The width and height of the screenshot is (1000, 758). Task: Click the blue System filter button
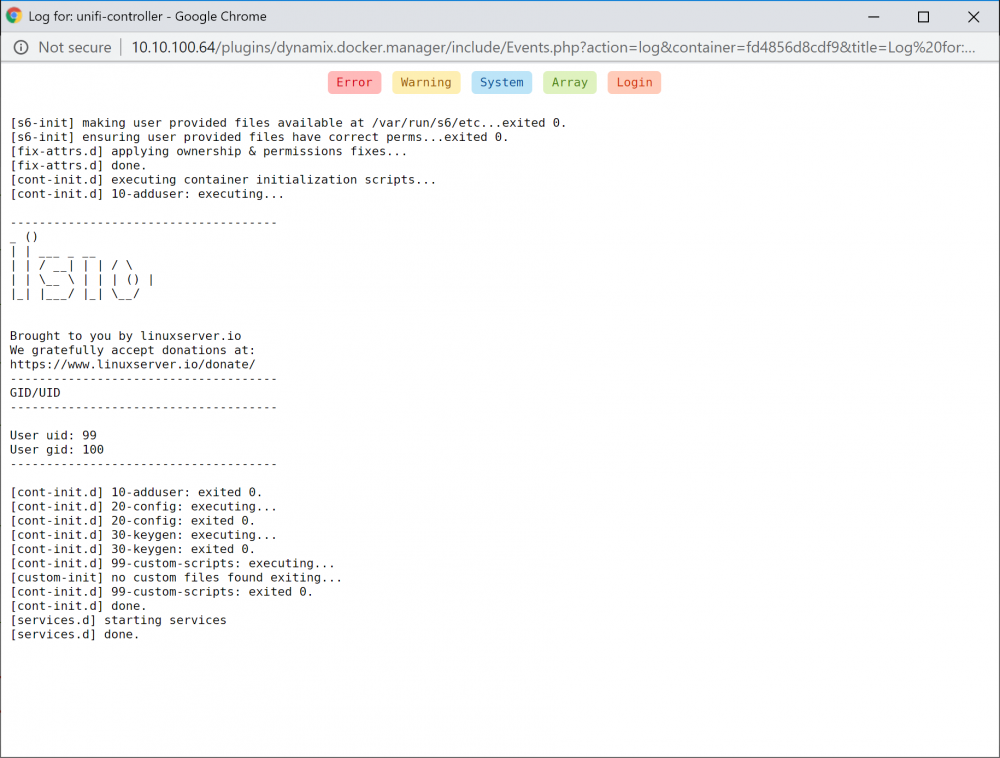(x=501, y=82)
